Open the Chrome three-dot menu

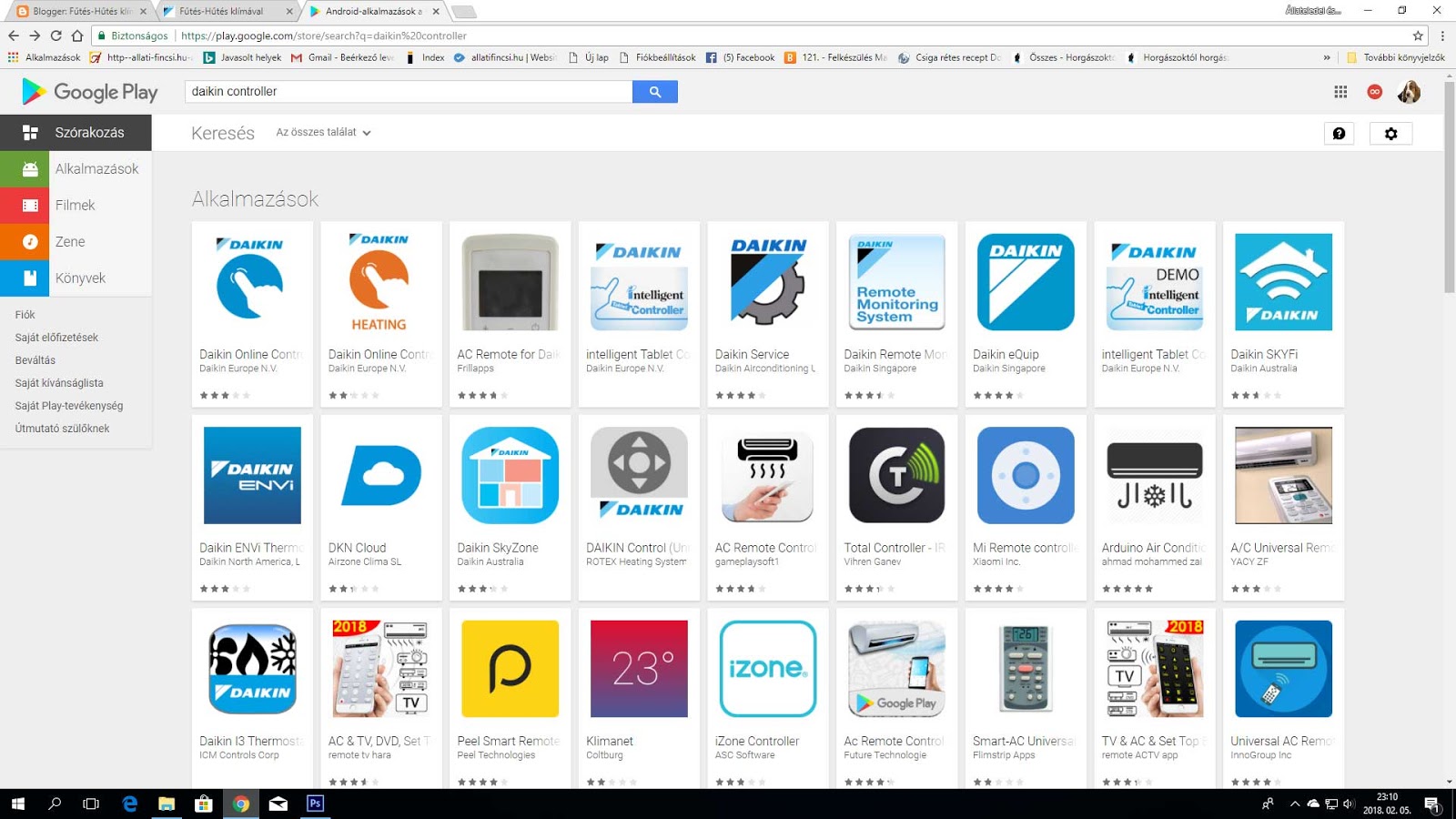[x=1442, y=35]
